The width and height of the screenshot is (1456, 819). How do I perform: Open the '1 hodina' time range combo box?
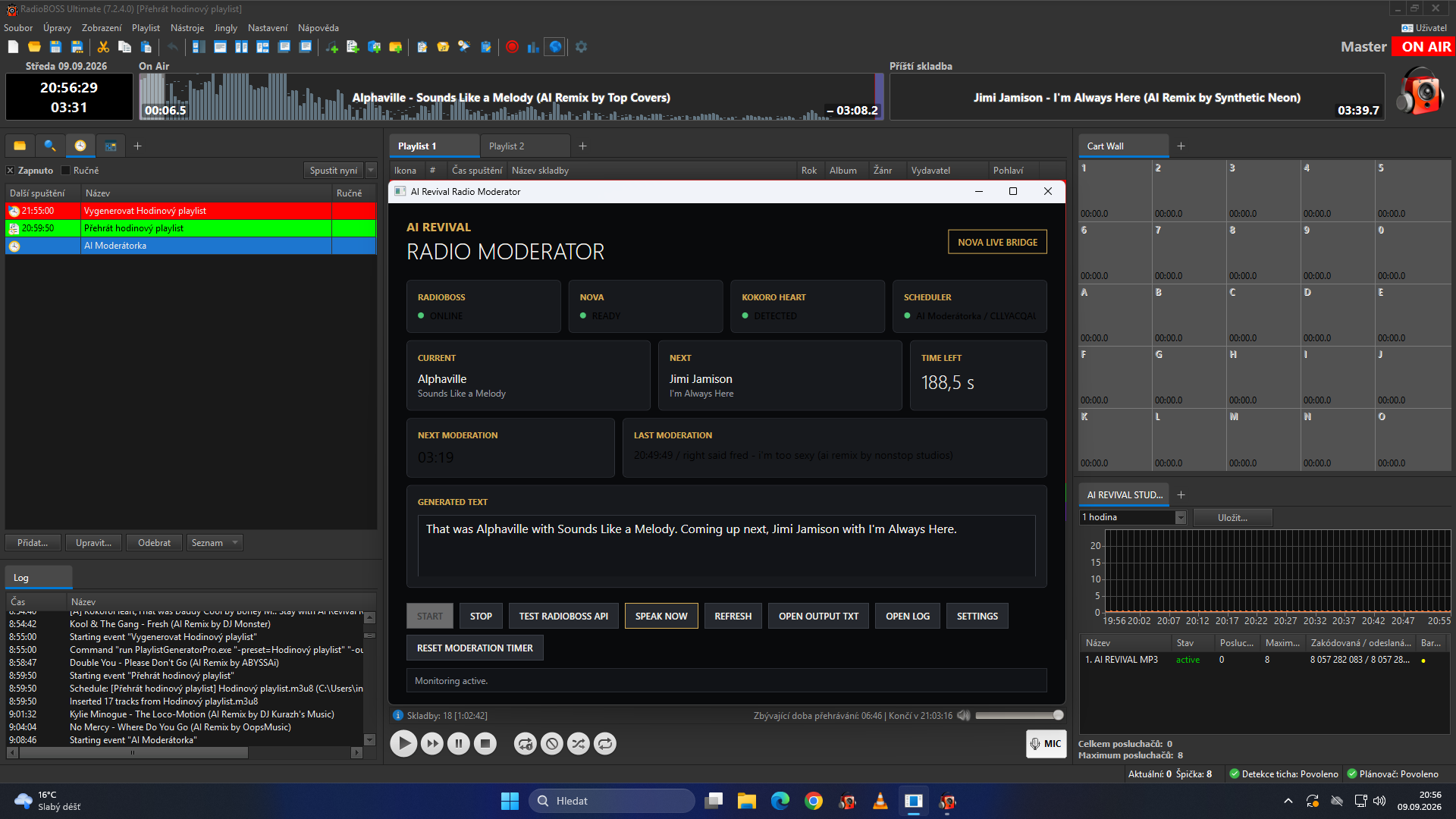click(1133, 517)
